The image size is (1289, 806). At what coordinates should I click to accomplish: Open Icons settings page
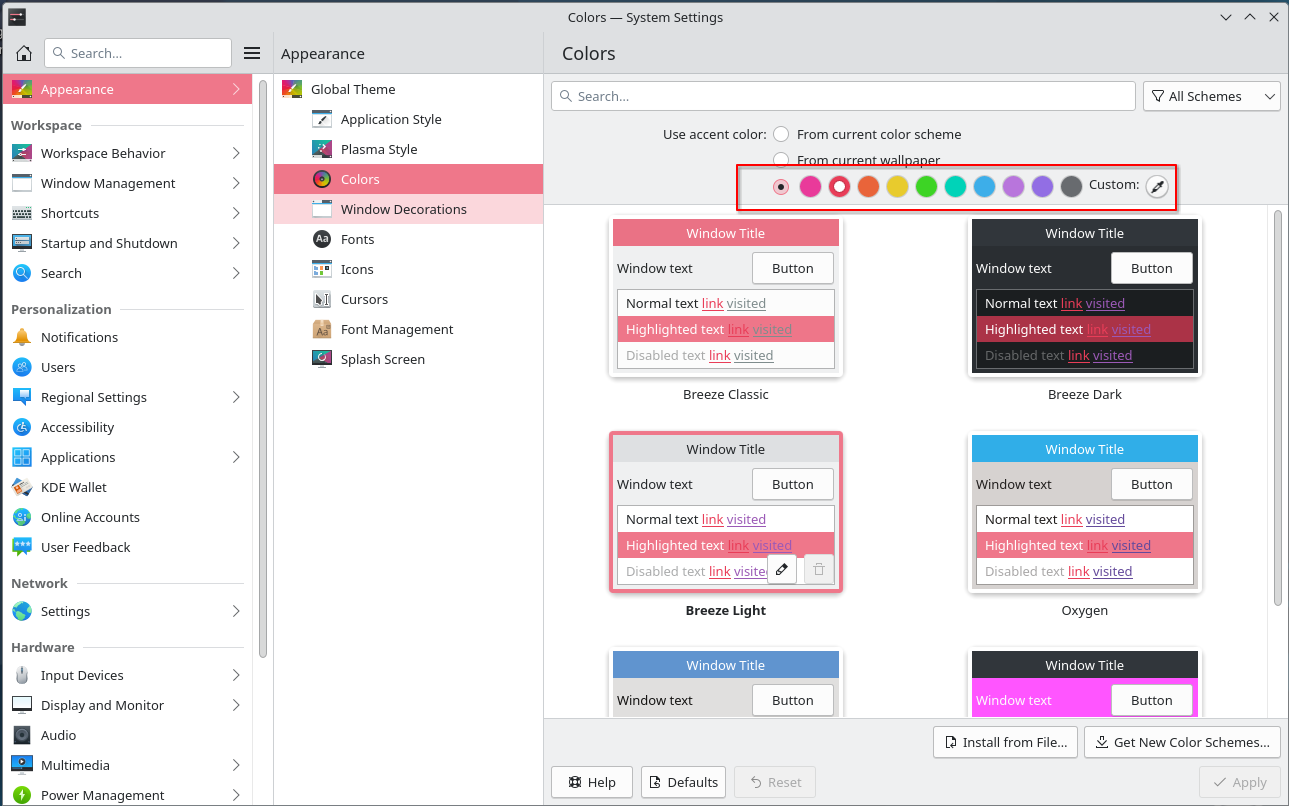point(408,269)
